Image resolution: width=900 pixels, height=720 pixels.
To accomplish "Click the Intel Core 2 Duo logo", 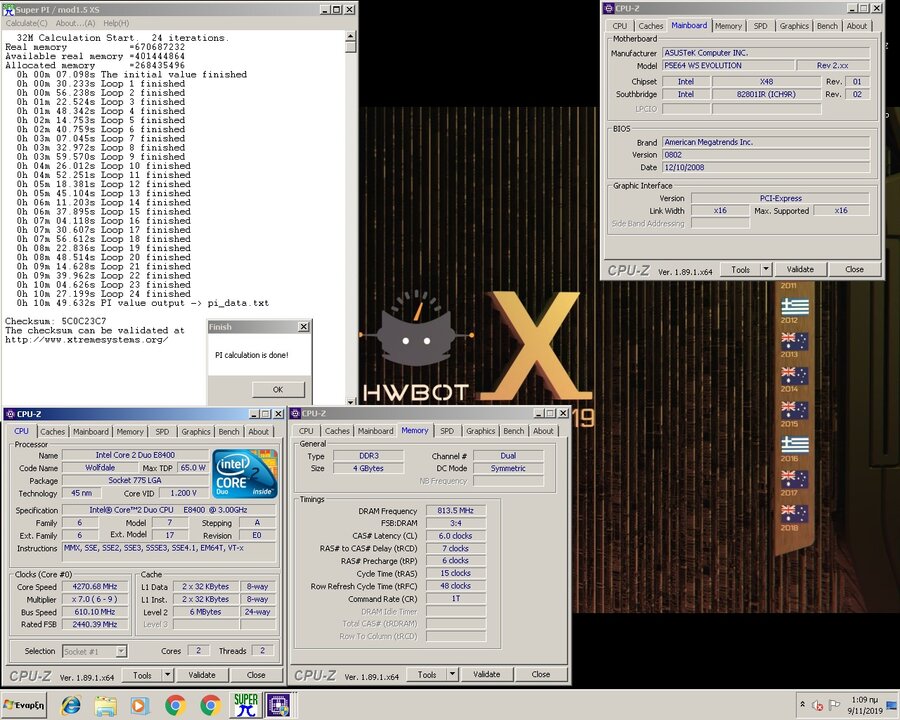I will (x=245, y=474).
